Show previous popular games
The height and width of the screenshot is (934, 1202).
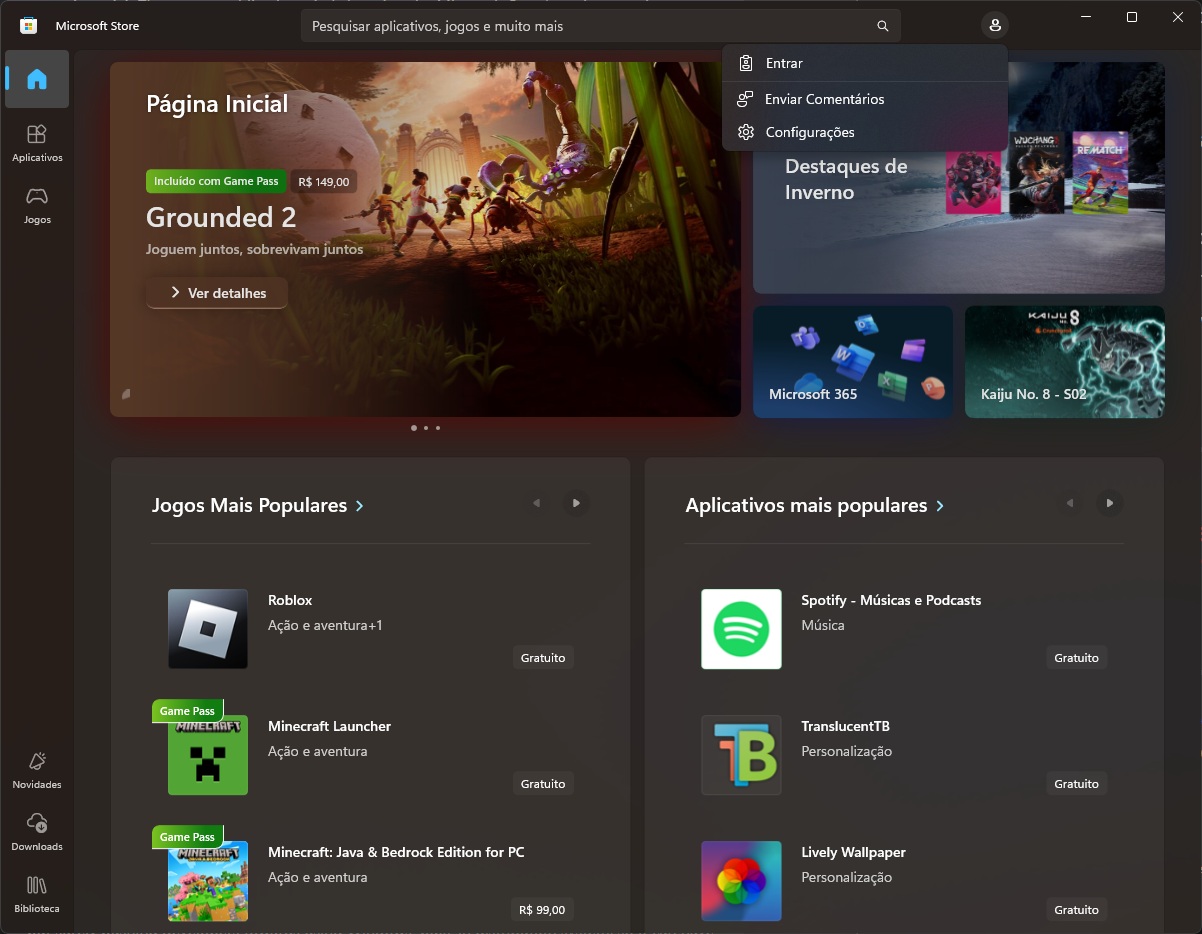(537, 503)
